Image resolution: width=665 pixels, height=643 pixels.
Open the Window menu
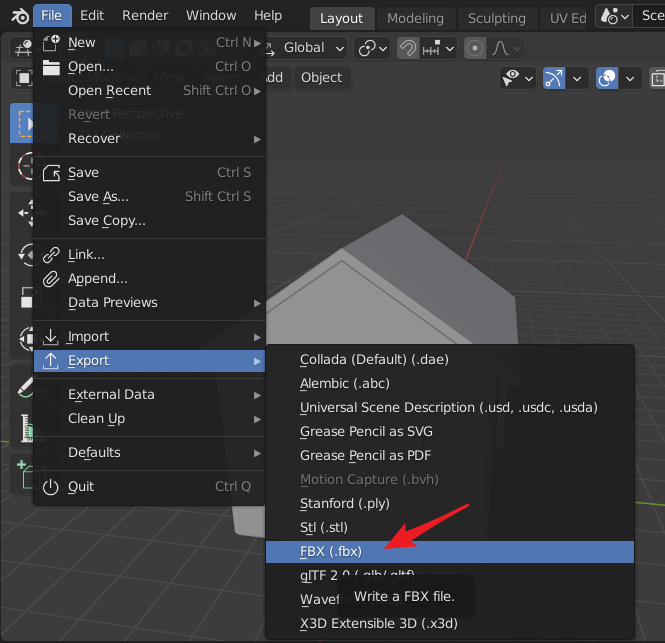point(211,16)
